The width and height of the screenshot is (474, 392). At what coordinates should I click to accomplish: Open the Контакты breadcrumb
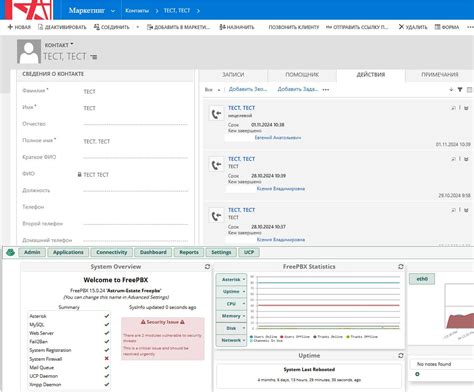tap(137, 11)
